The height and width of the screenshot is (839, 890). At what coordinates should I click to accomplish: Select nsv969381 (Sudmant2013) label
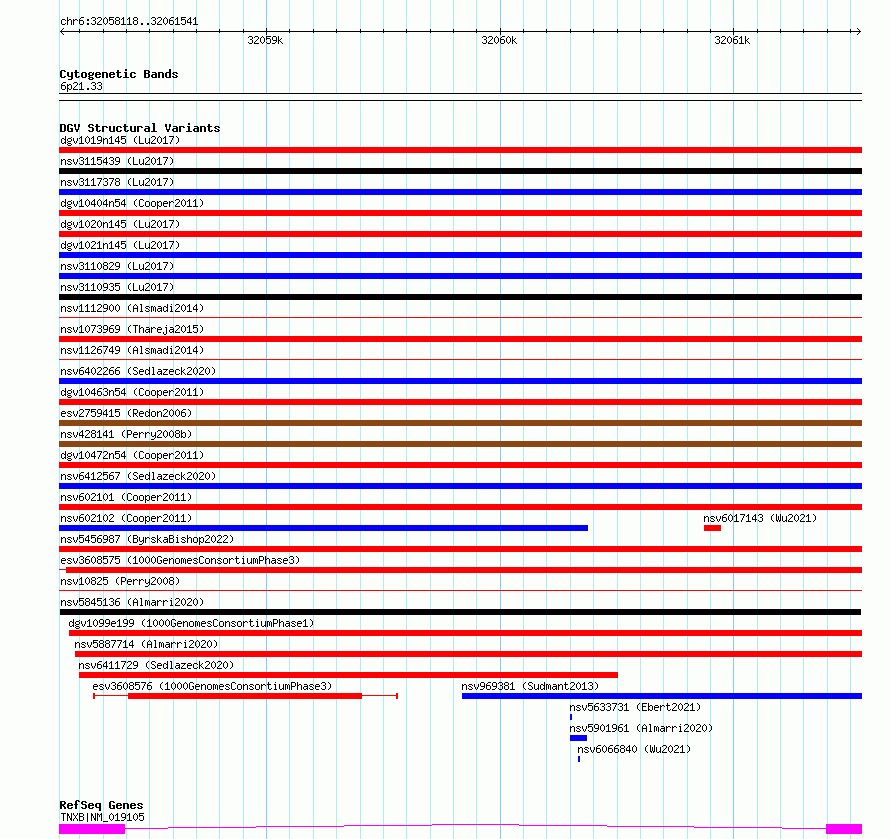[530, 686]
